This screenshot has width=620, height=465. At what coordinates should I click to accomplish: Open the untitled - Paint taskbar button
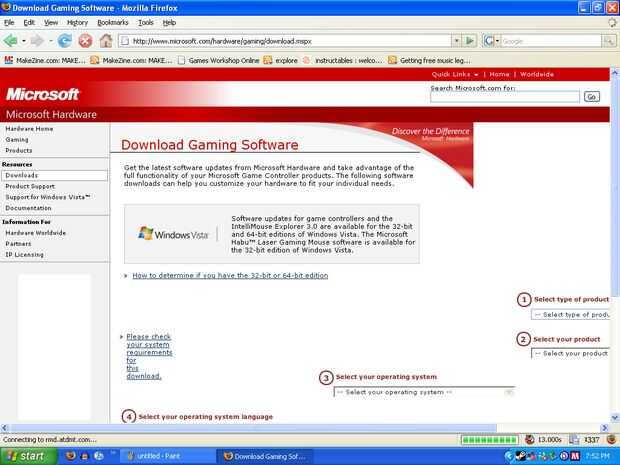coord(166,456)
